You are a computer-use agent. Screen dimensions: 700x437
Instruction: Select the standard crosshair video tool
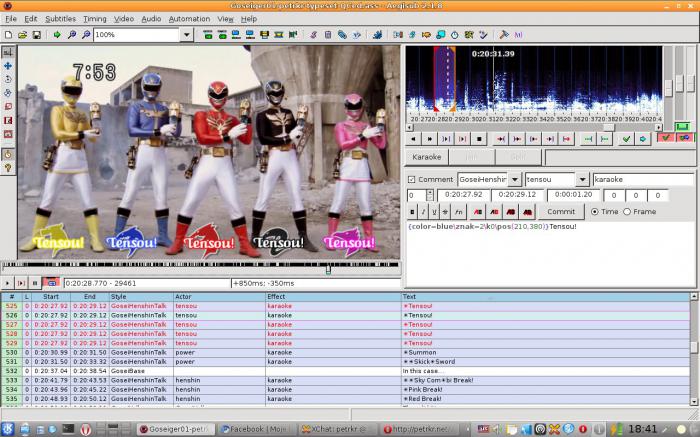[8, 52]
